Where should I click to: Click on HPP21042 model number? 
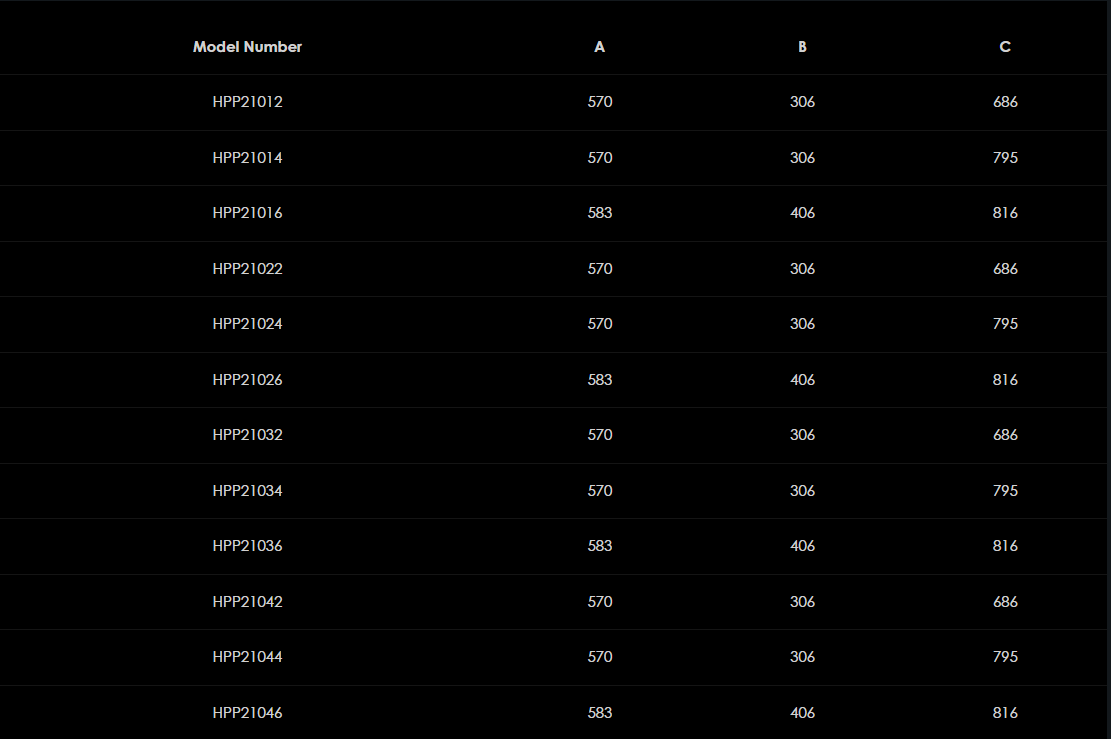click(x=247, y=602)
